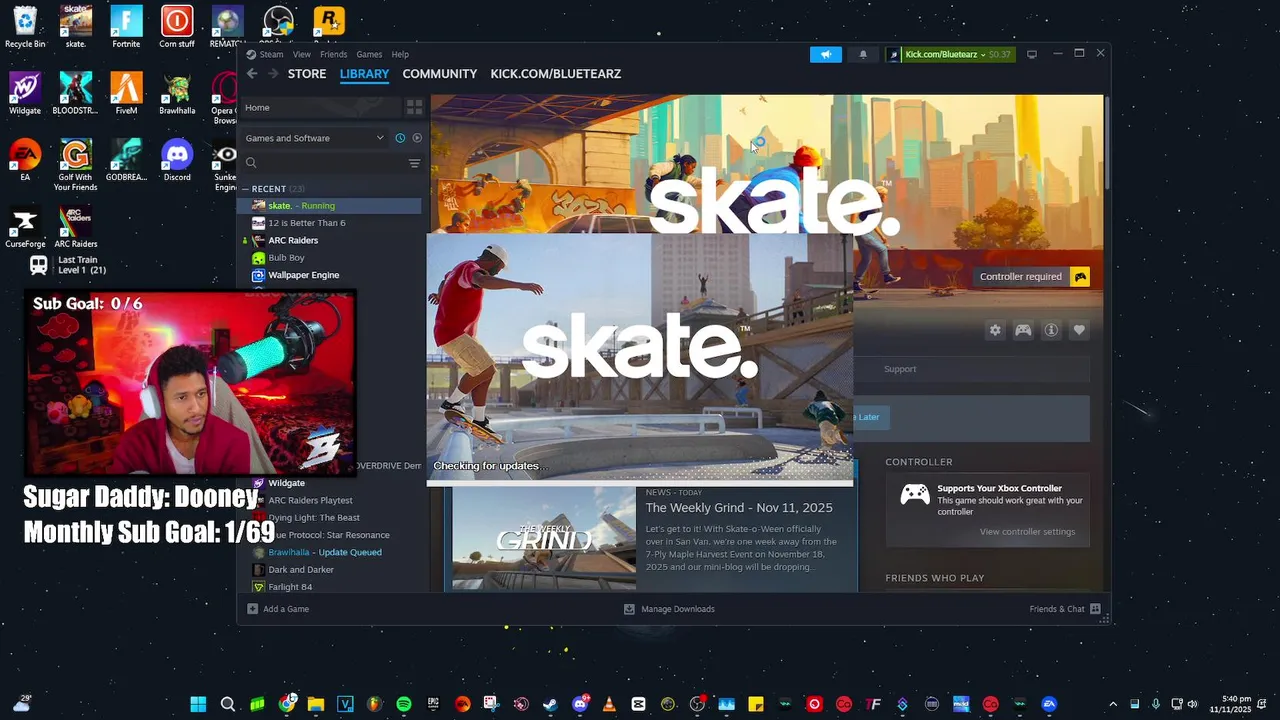Open the Support tab for skate.

coord(900,369)
